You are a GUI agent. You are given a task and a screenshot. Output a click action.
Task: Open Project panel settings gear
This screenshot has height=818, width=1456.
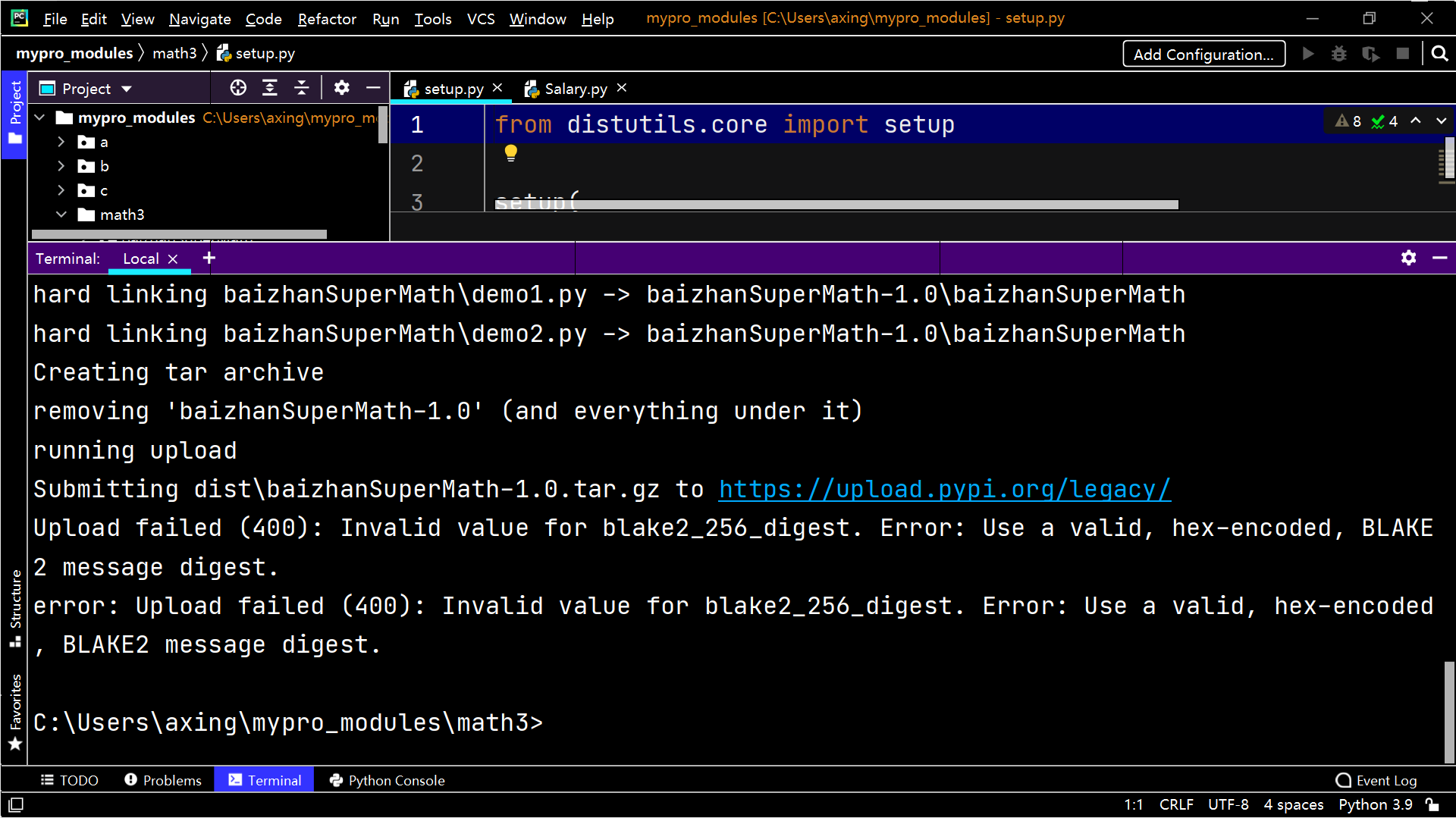click(x=342, y=88)
